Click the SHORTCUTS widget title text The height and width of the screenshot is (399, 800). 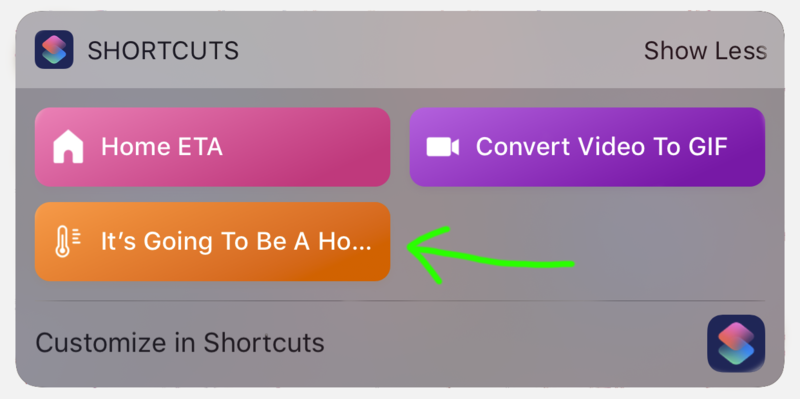[163, 51]
